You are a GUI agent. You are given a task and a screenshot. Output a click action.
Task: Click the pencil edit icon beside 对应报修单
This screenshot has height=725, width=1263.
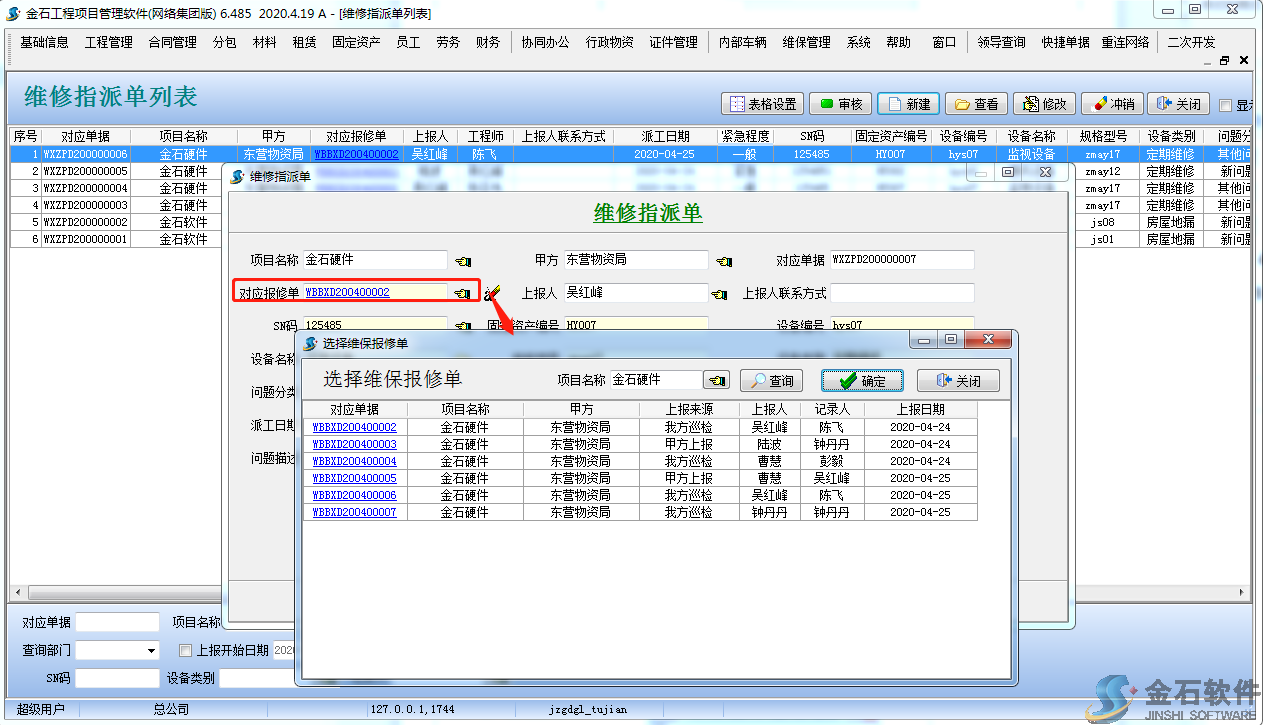(x=492, y=293)
